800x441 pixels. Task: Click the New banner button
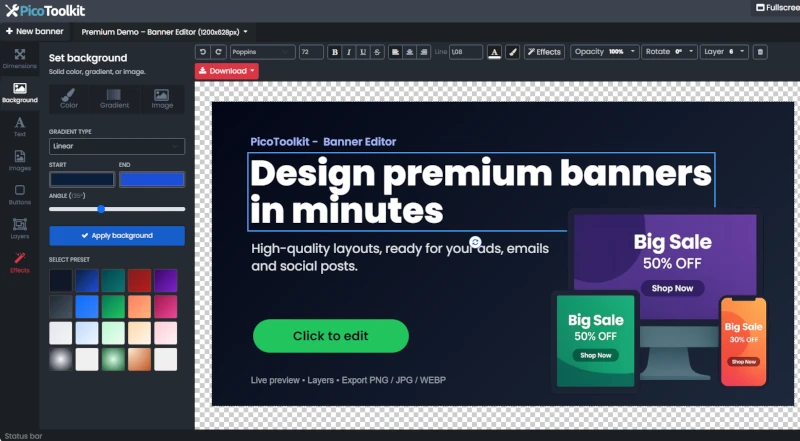click(35, 31)
